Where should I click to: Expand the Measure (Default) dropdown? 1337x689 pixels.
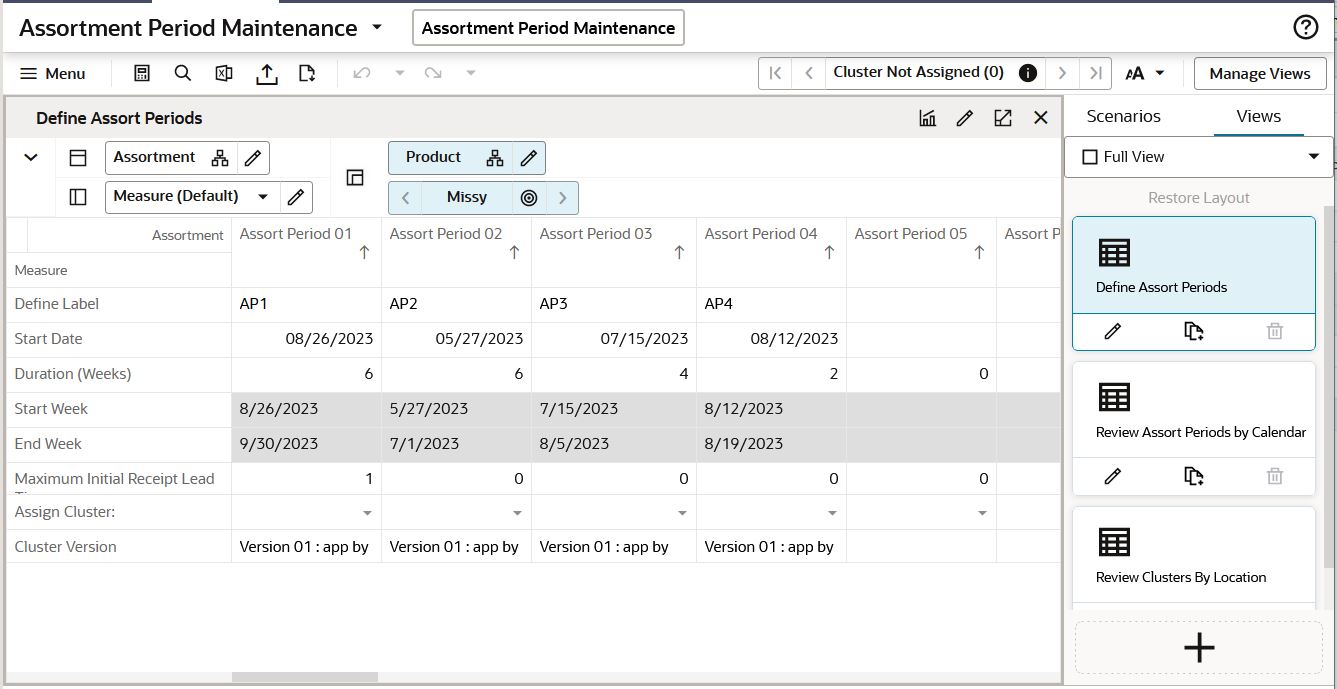(x=263, y=197)
